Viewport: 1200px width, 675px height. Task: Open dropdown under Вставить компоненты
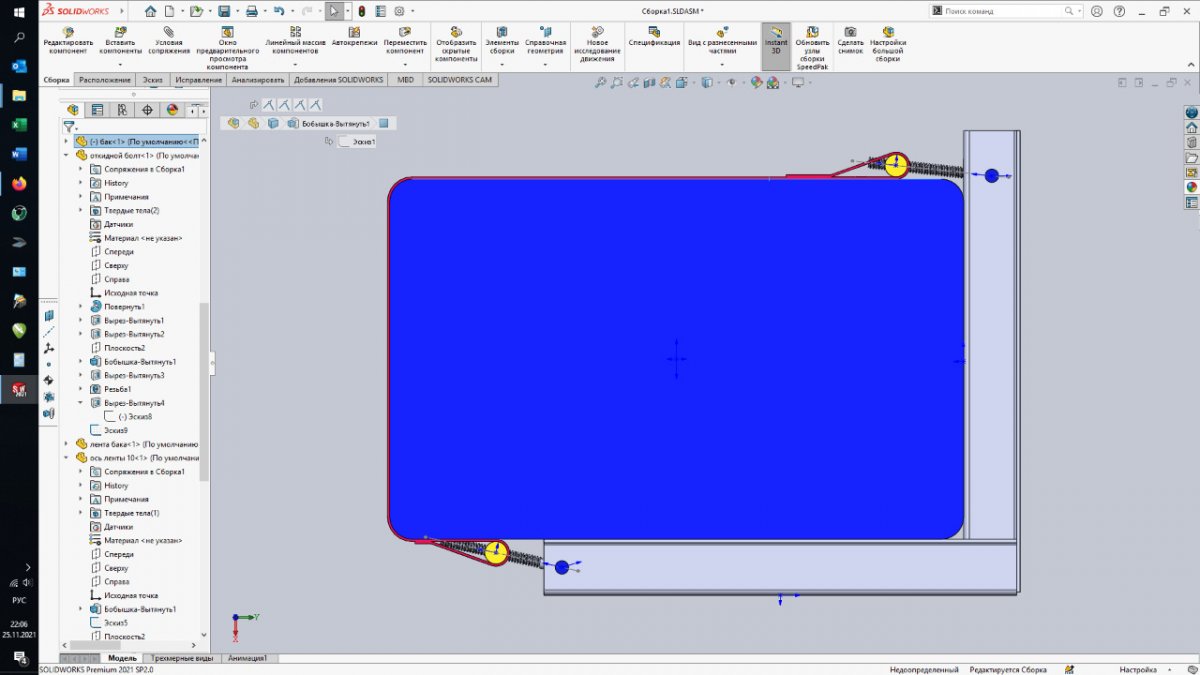click(120, 63)
